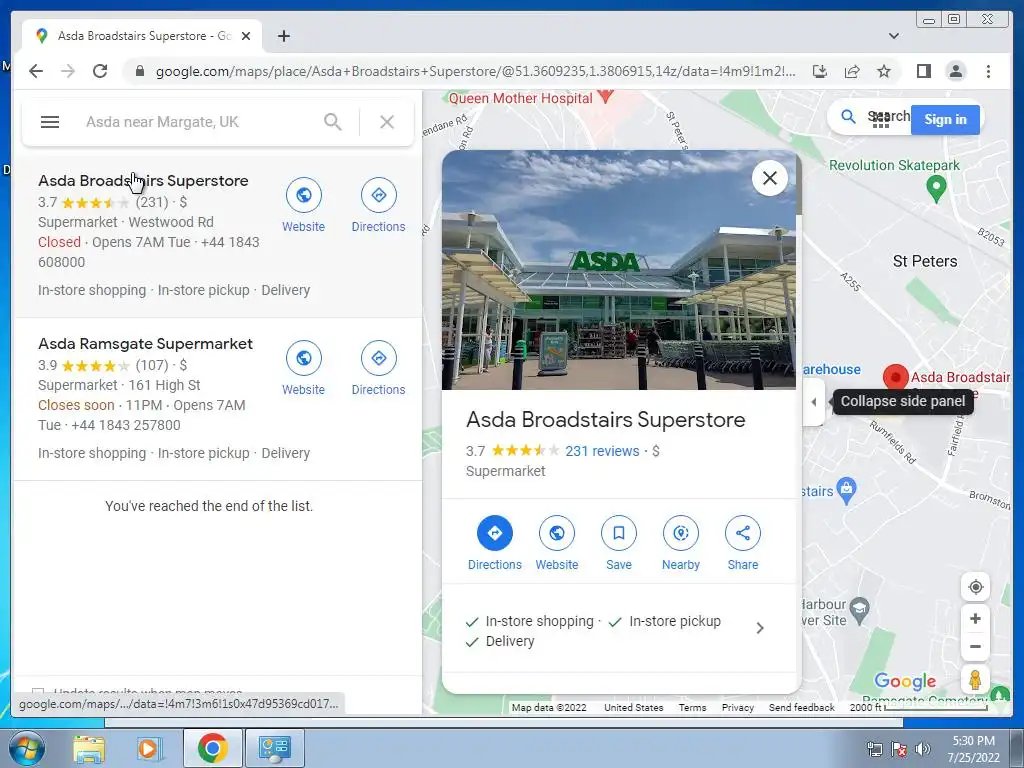Click Nearby icon in place card
Viewport: 1024px width, 768px height.
click(681, 533)
